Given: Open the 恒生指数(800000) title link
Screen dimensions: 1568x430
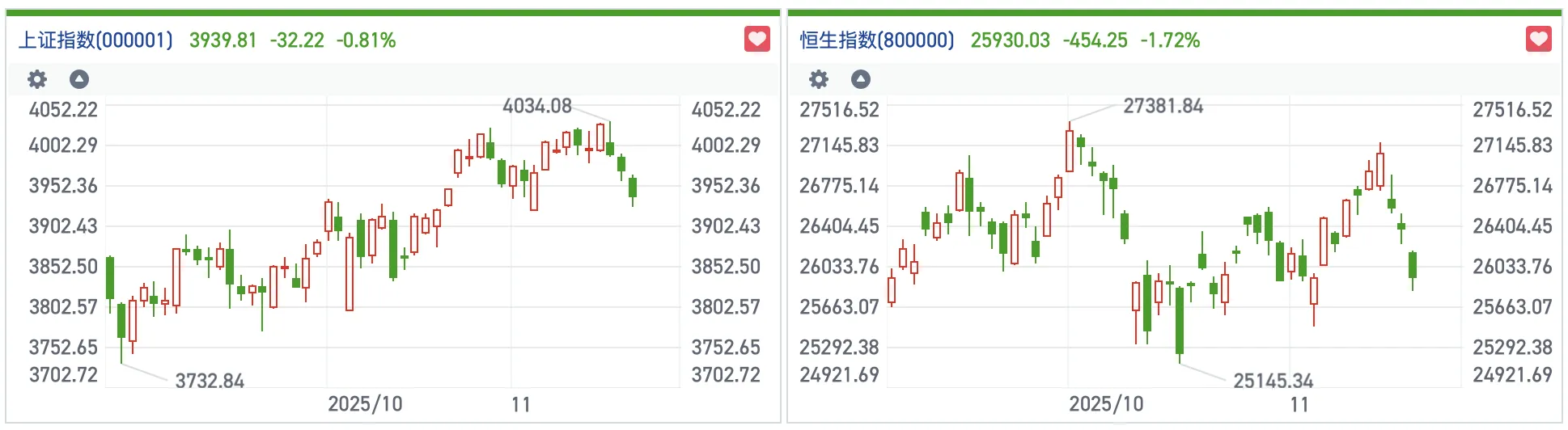Looking at the screenshot, I should [877, 40].
